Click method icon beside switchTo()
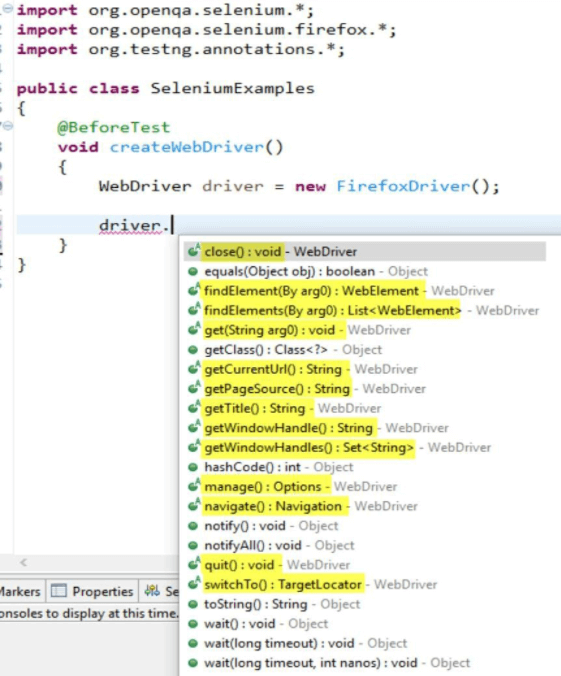Viewport: 561px width, 676px height. coord(194,584)
